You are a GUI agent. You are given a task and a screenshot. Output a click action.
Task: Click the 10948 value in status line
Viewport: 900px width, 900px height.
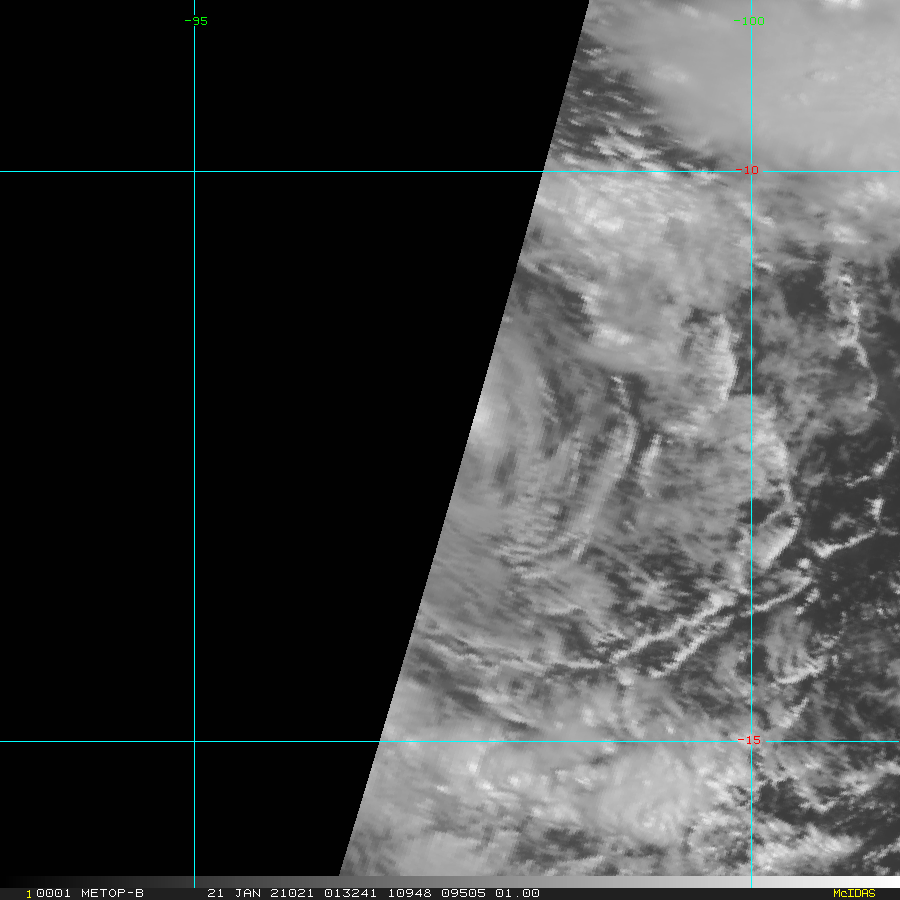click(409, 893)
